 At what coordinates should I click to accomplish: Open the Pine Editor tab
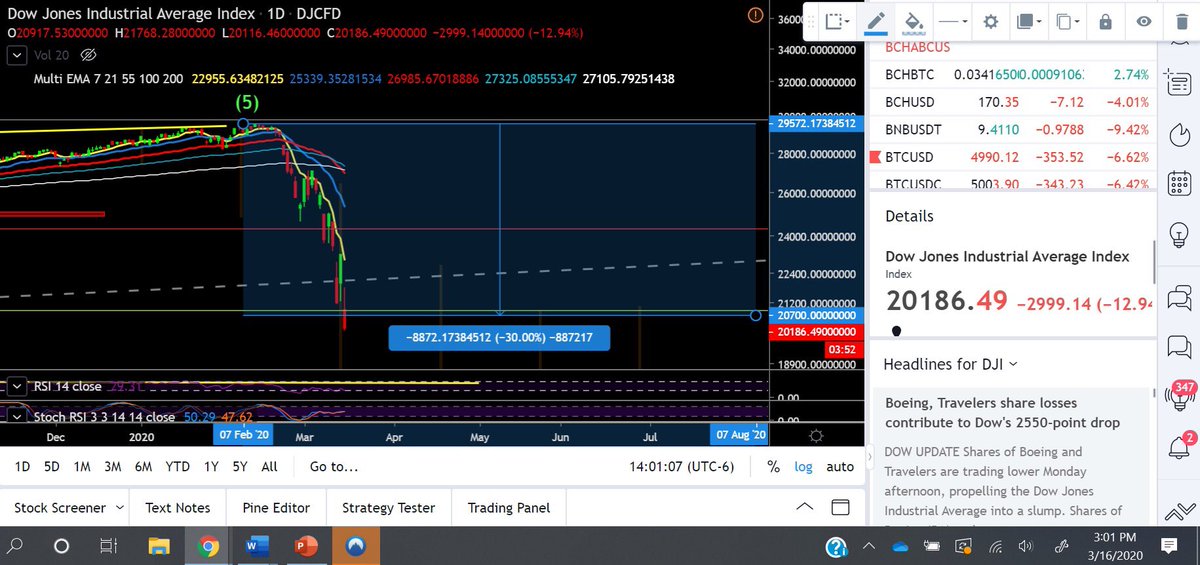point(276,508)
